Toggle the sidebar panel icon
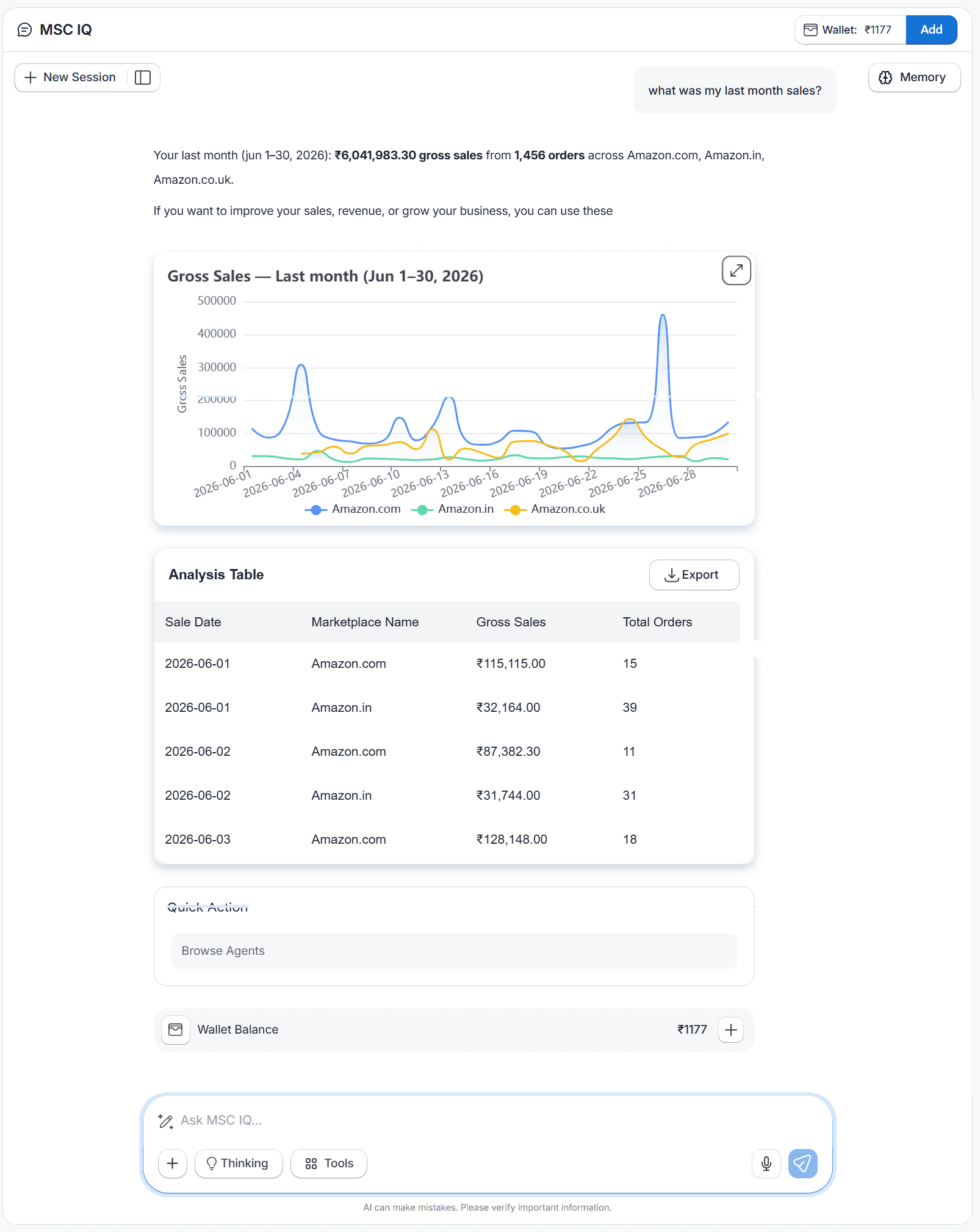 (143, 78)
